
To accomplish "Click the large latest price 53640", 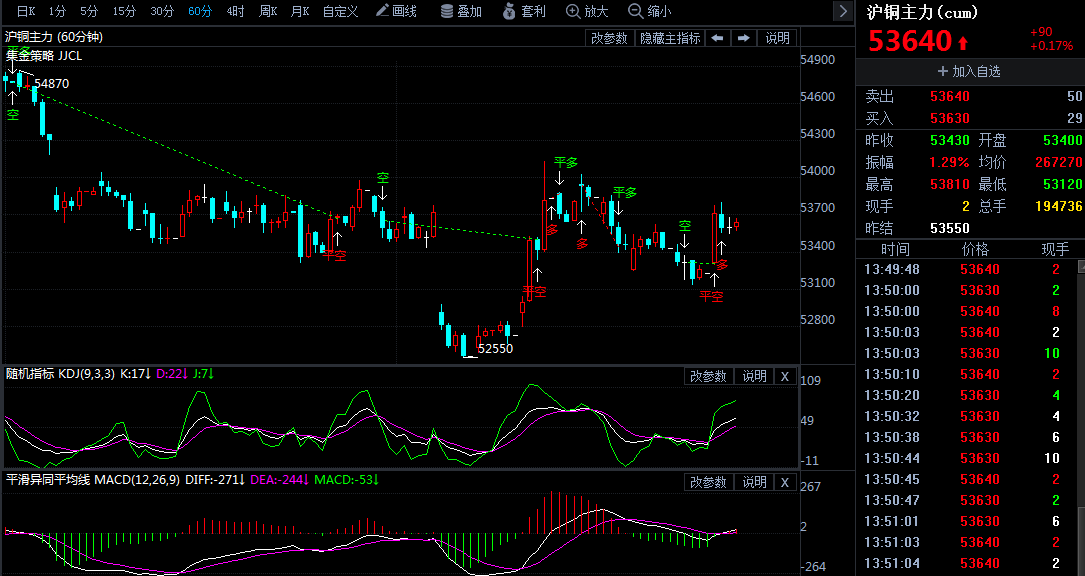I will click(x=910, y=42).
